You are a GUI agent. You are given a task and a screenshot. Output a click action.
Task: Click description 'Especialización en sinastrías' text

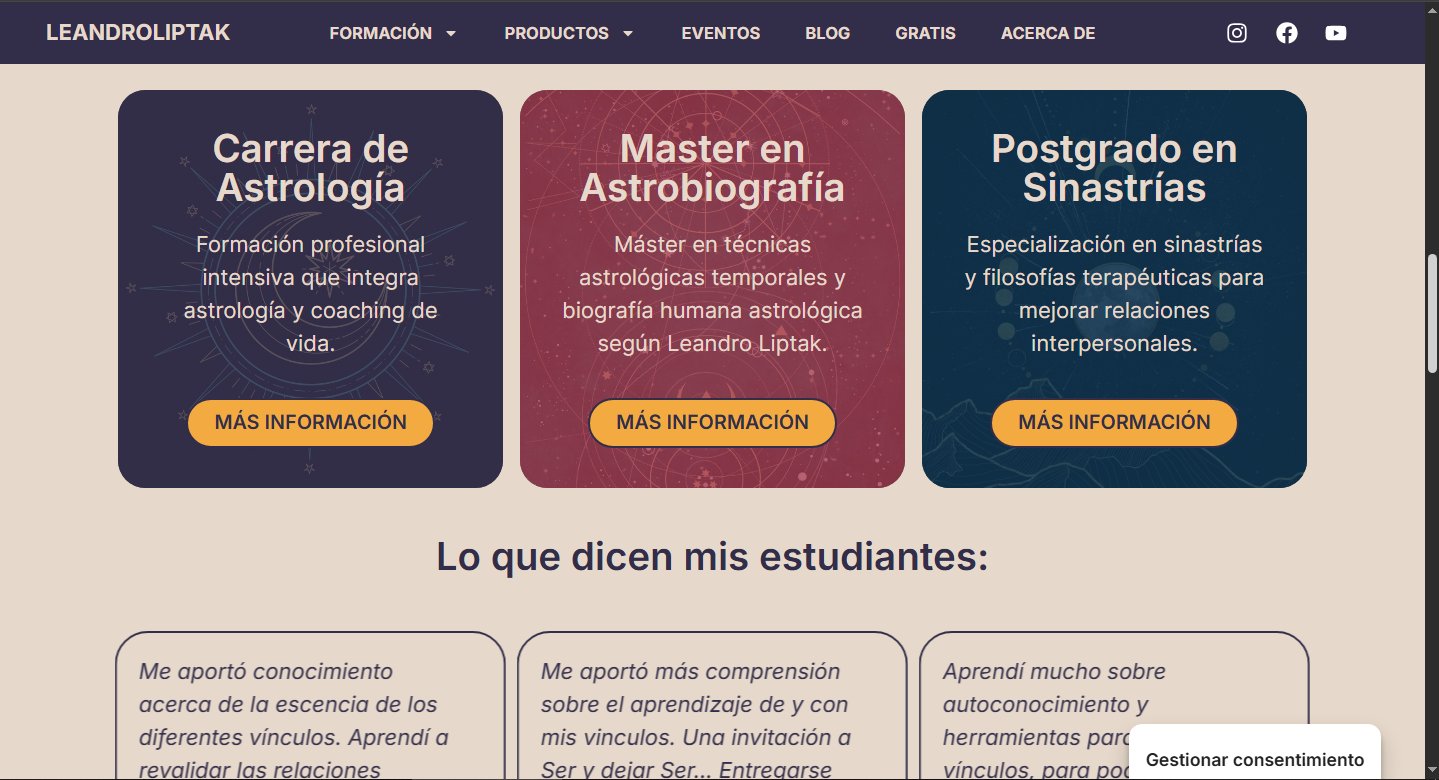pyautogui.click(x=1114, y=294)
